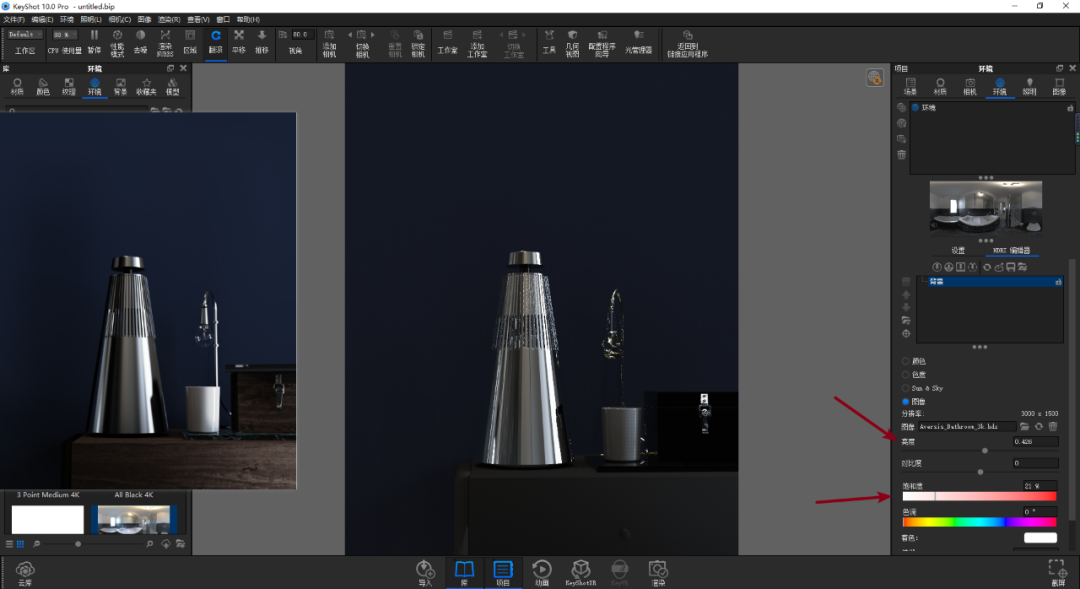
Task: Click the return to link application button
Action: click(687, 43)
